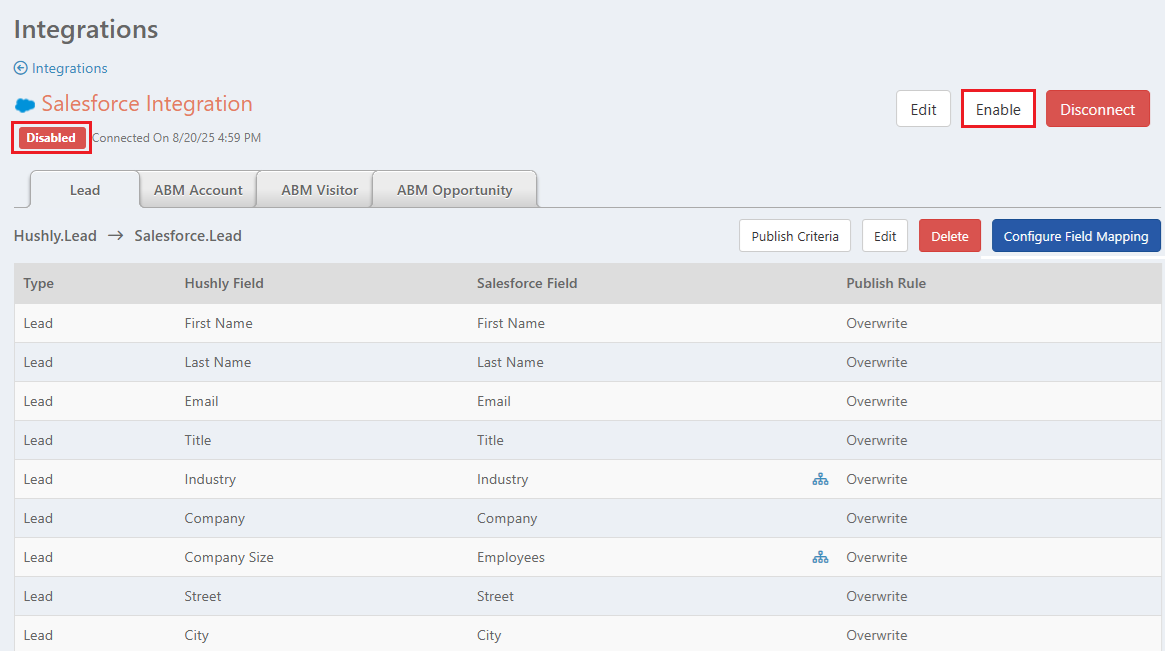Screen dimensions: 1165x651
Task: Click Lead type in the Title row
Action: coord(38,440)
